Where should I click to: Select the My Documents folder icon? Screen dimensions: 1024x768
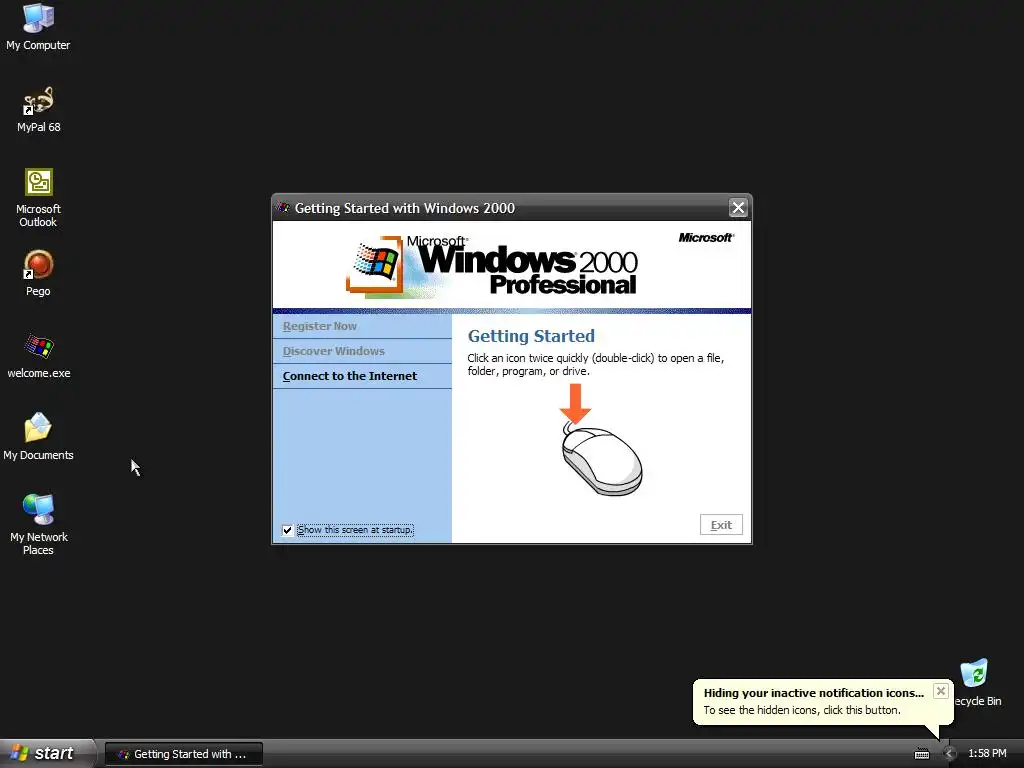tap(38, 436)
